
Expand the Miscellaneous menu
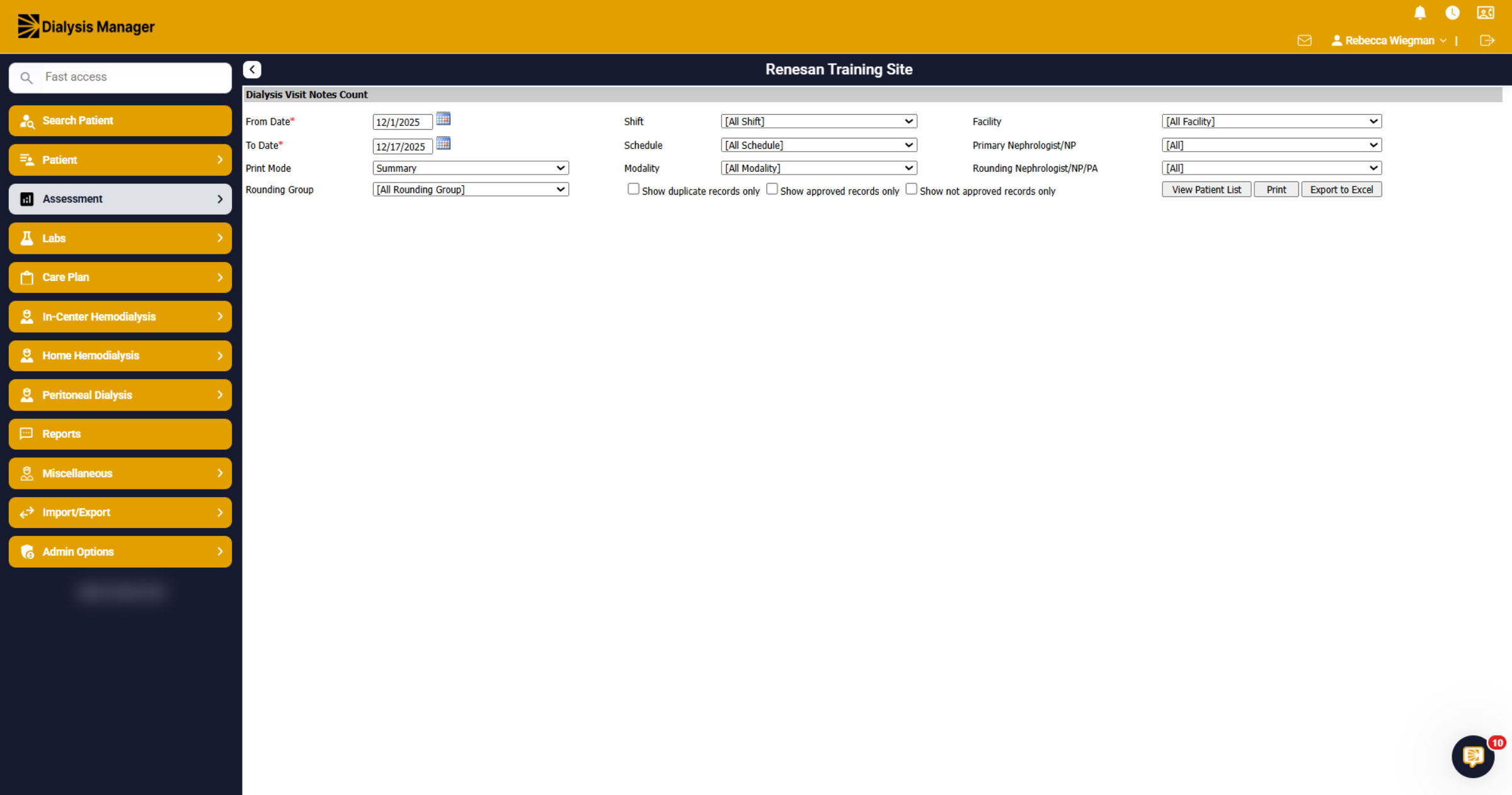[x=120, y=474]
